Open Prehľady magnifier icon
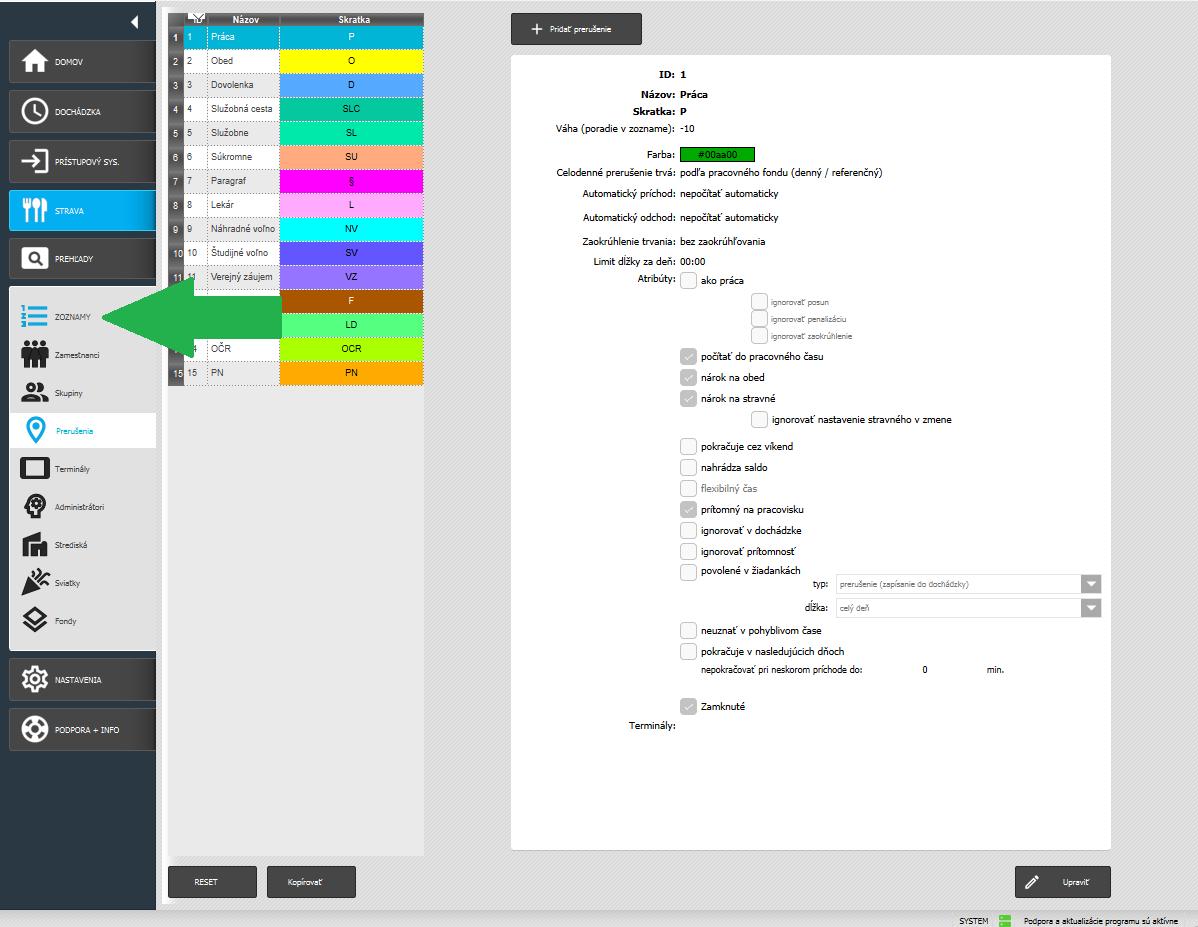This screenshot has width=1198, height=927. pos(35,259)
